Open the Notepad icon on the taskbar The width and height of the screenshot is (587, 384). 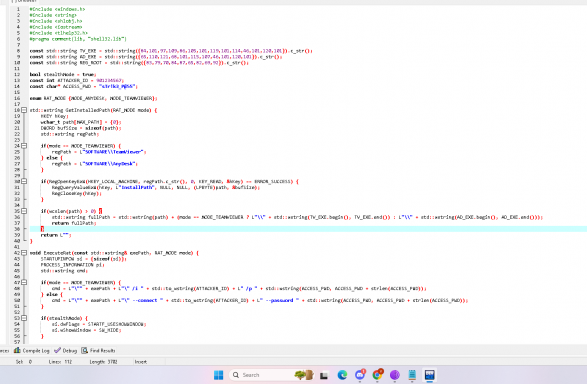[x=412, y=375]
